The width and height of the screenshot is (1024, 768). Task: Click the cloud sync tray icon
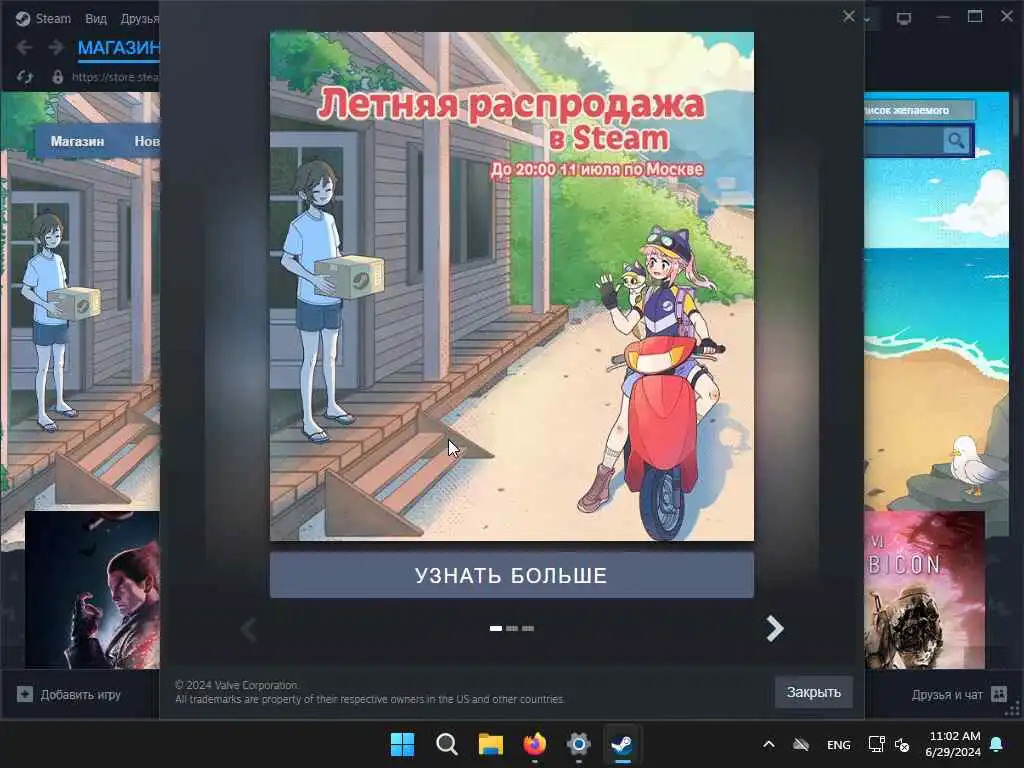coord(801,744)
